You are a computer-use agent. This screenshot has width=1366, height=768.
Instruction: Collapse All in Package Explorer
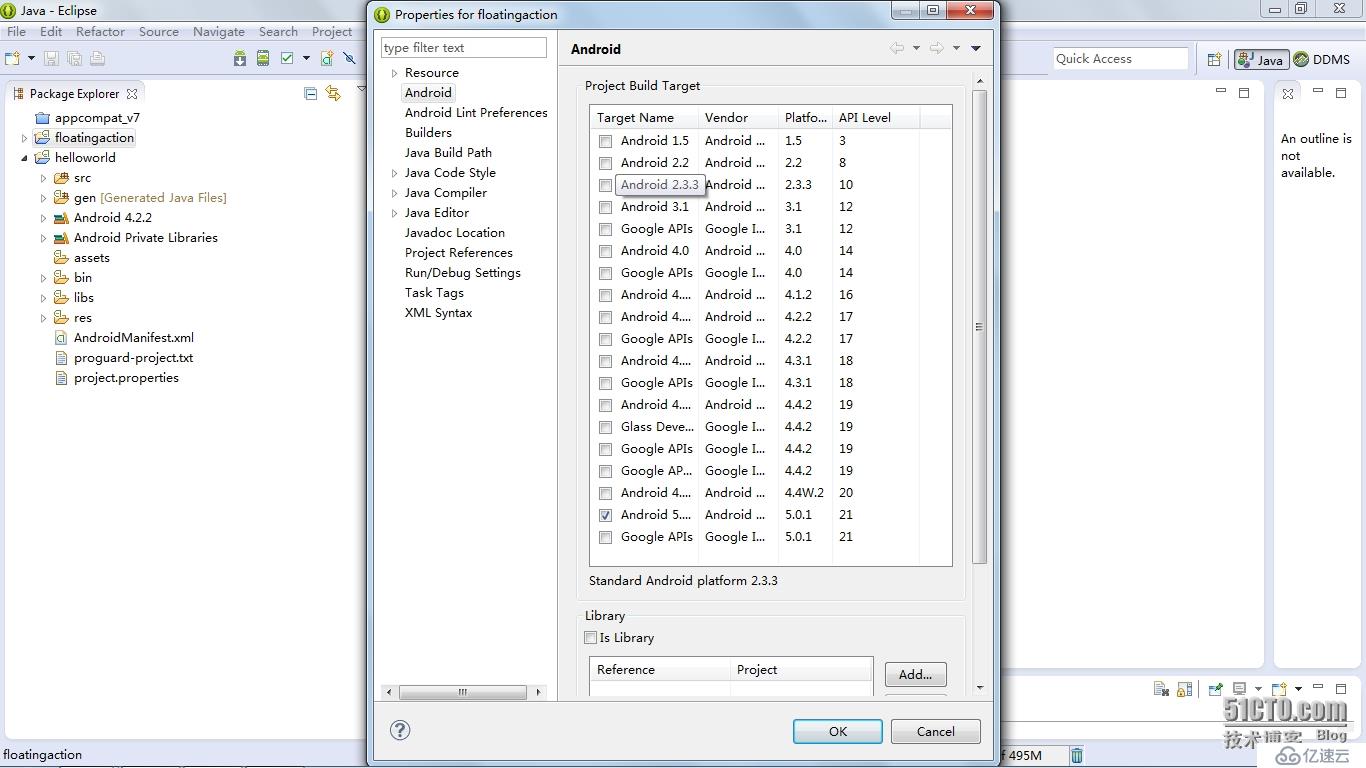[x=310, y=93]
